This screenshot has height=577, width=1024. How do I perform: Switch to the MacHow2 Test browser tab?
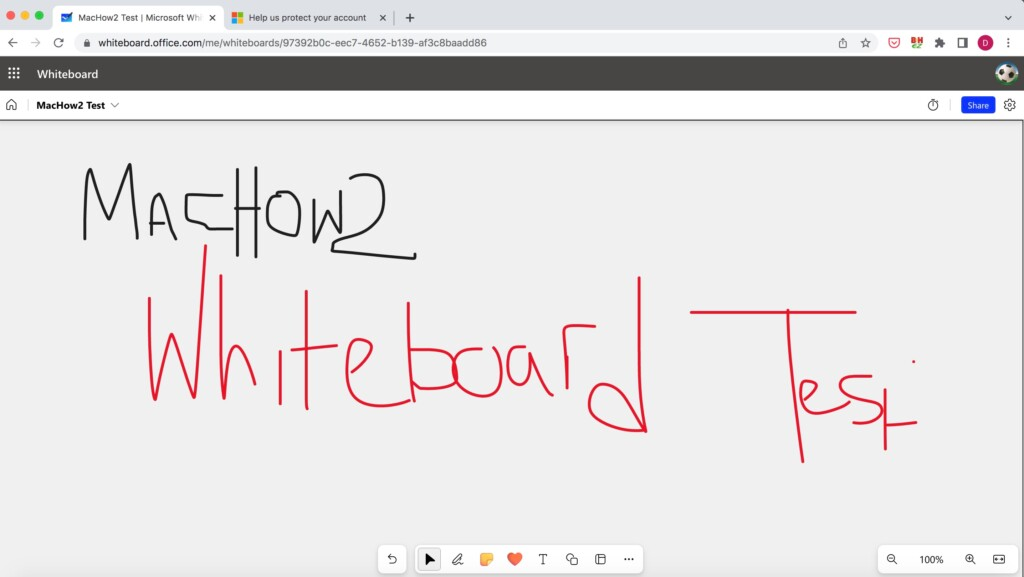pos(135,17)
